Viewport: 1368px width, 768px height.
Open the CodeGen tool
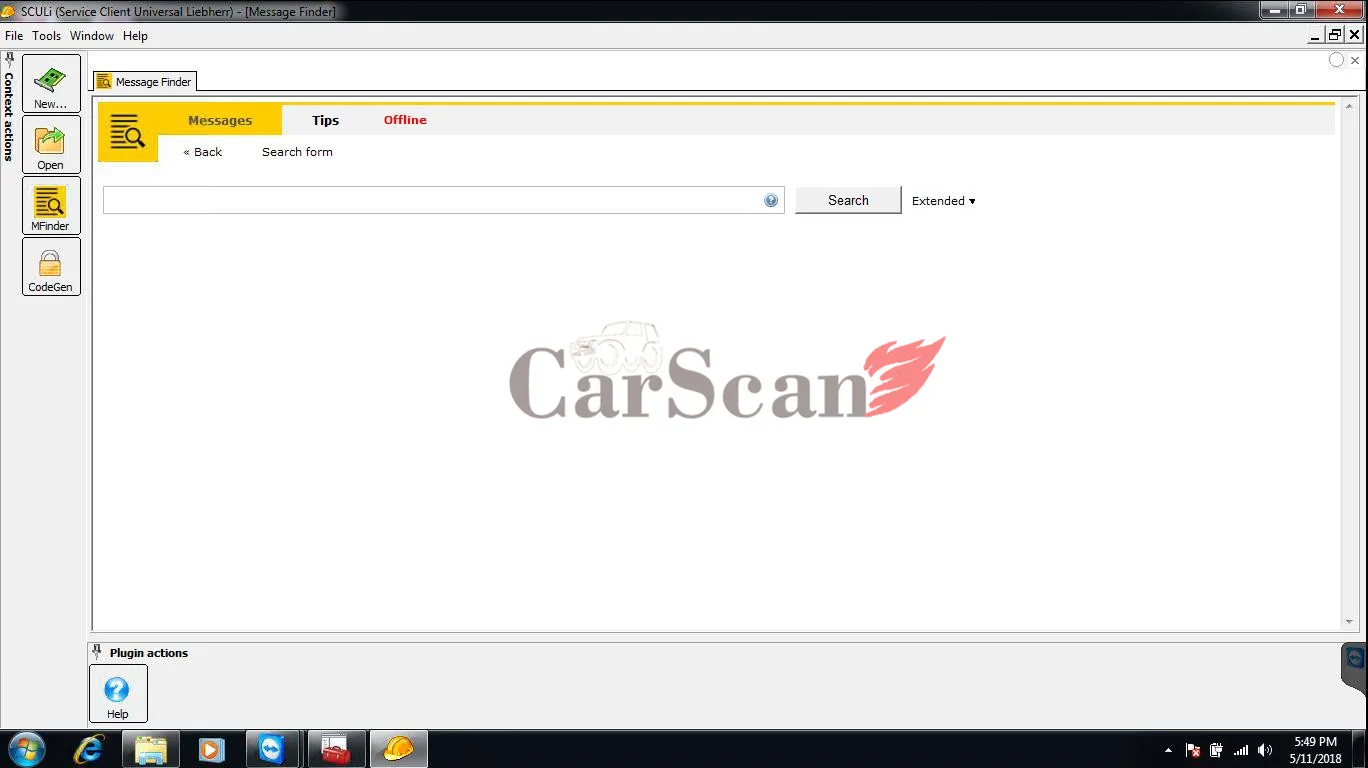click(51, 267)
